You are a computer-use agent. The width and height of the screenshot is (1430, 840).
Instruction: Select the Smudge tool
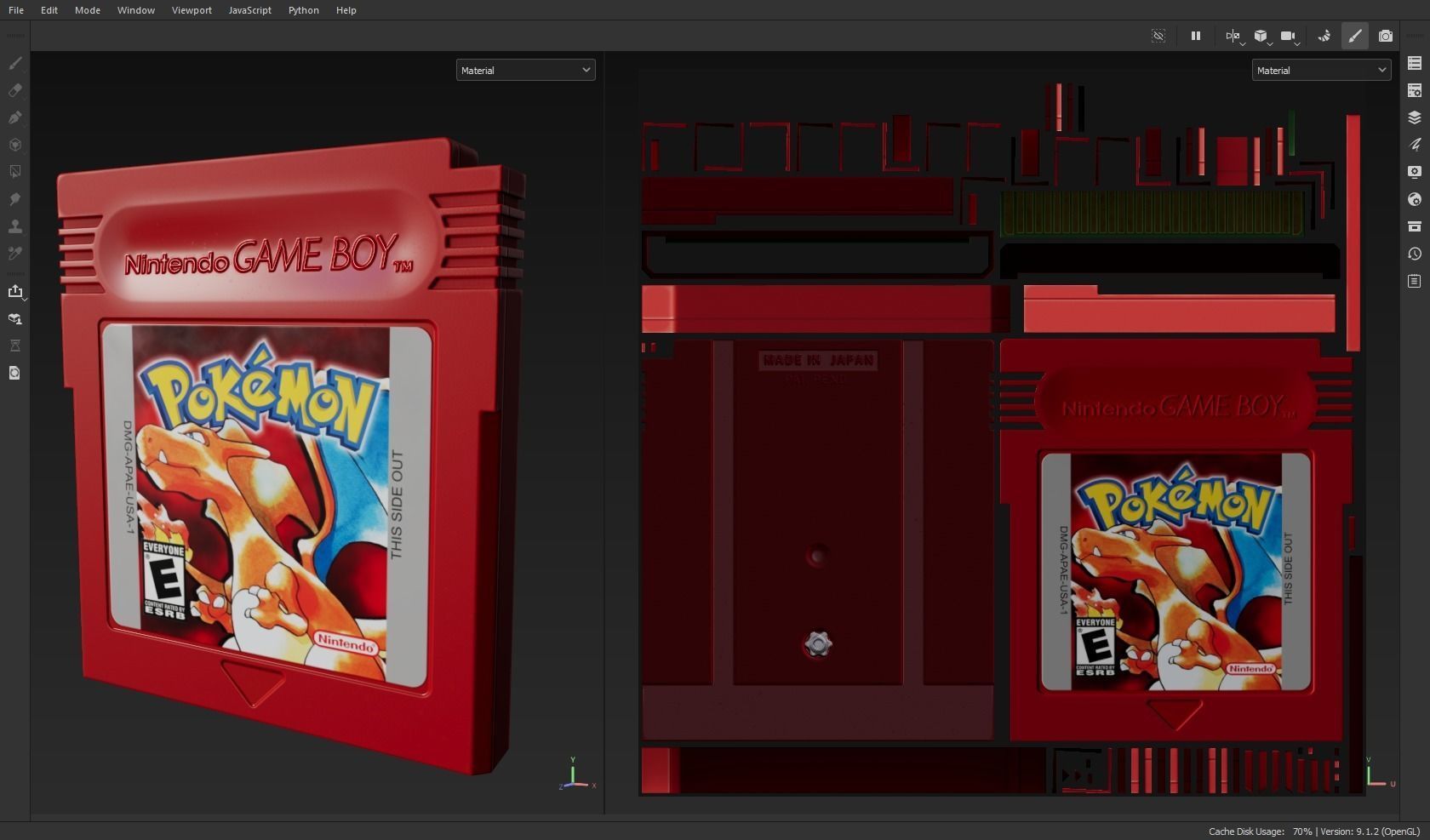14,199
